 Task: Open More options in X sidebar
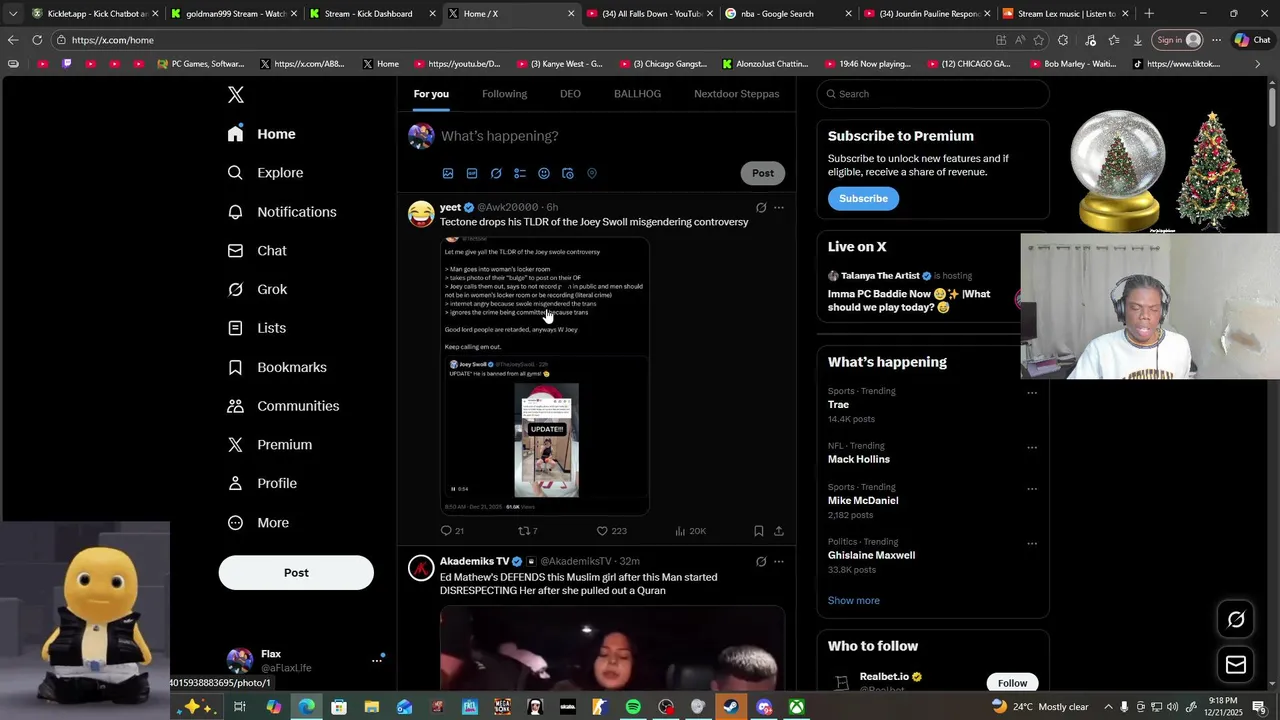point(258,522)
